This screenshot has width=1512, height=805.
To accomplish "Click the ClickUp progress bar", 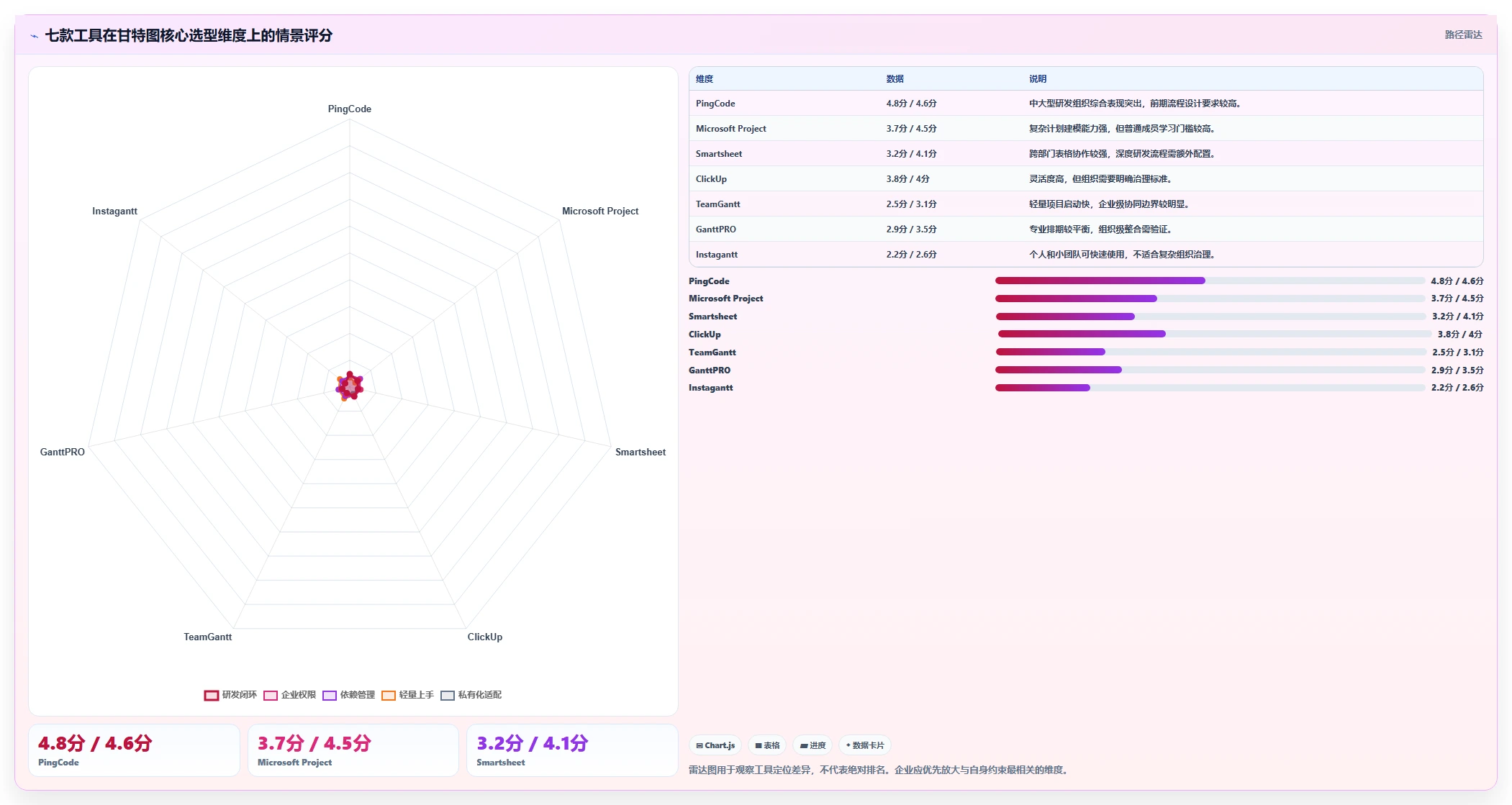I will [x=1215, y=334].
